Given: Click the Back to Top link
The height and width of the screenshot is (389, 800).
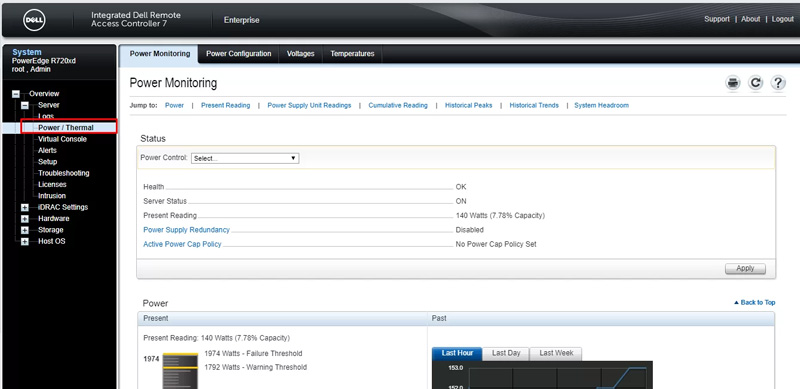Looking at the screenshot, I should click(755, 303).
